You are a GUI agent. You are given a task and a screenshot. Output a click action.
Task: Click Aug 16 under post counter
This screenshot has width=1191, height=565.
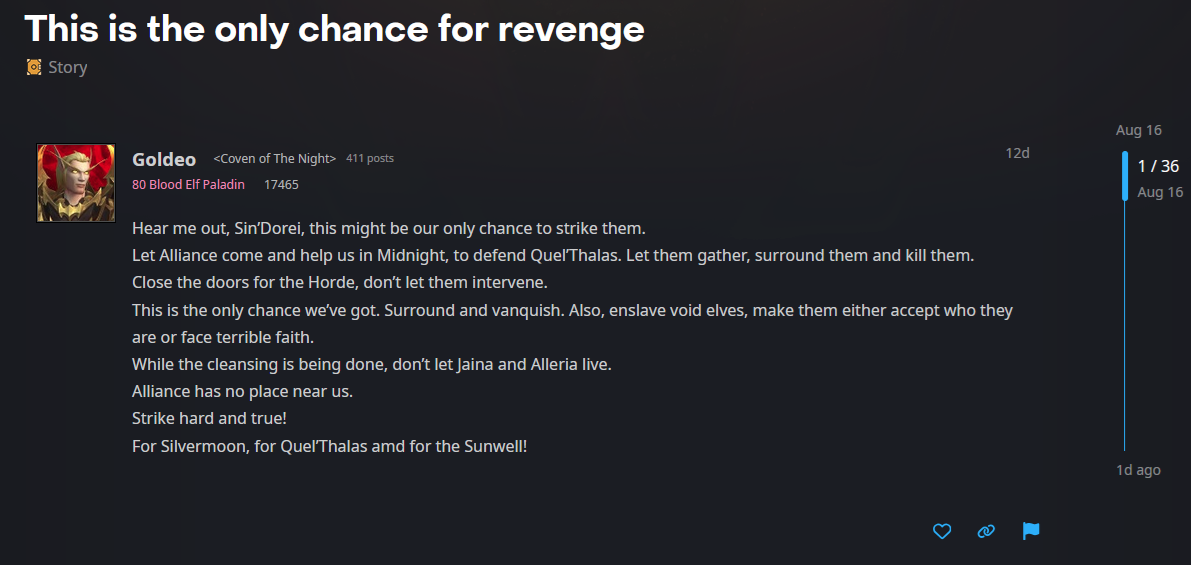pyautogui.click(x=1160, y=192)
